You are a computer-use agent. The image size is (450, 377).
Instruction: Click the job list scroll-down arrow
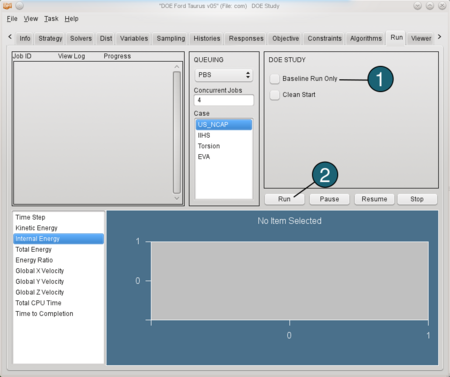(x=177, y=198)
